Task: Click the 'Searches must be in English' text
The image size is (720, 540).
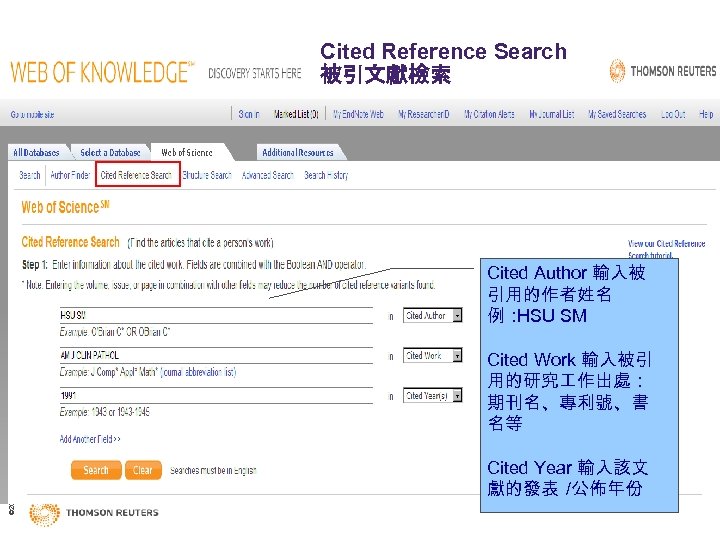Action: [213, 471]
